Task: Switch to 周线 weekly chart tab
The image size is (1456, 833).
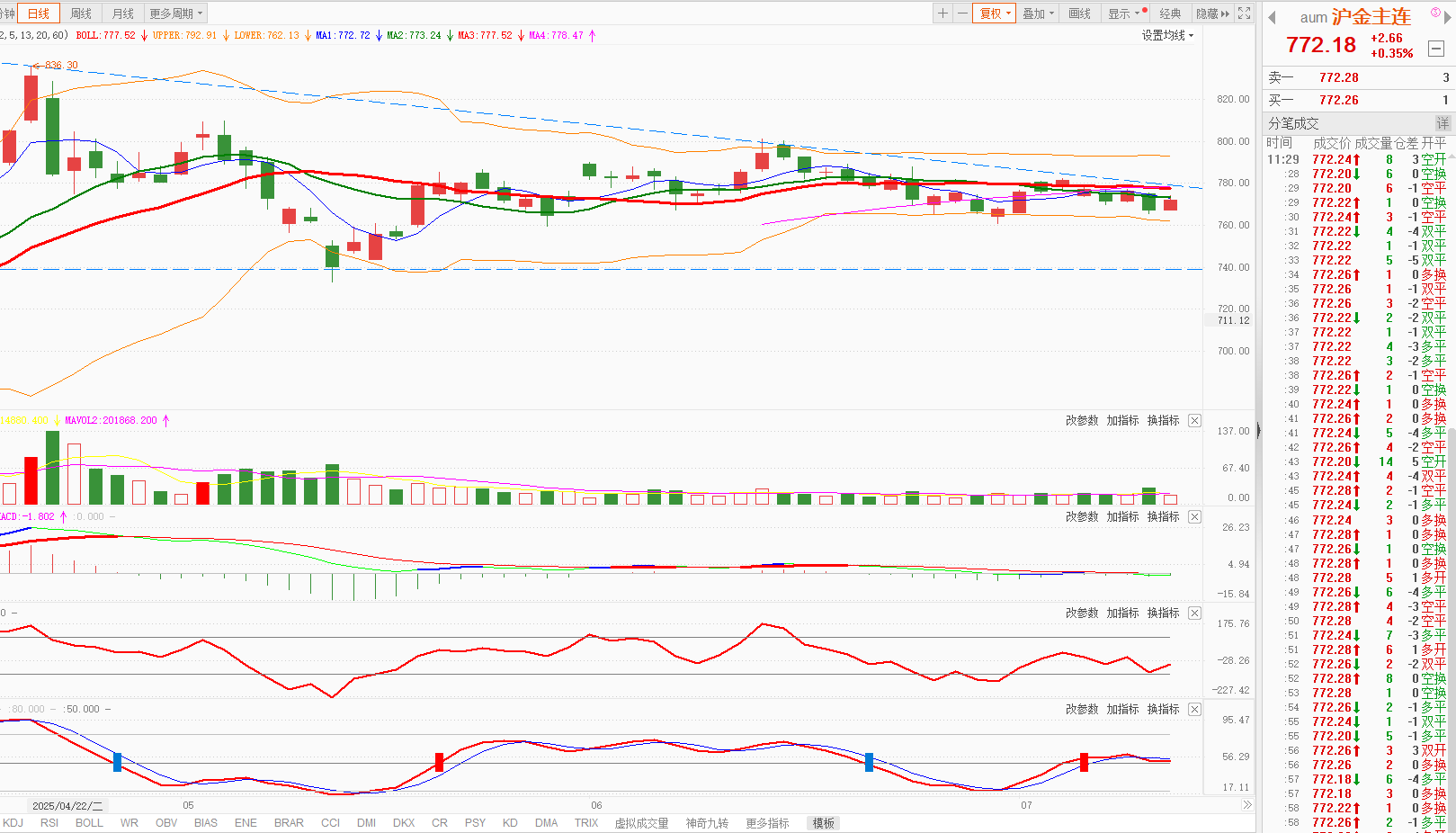Action: (81, 13)
